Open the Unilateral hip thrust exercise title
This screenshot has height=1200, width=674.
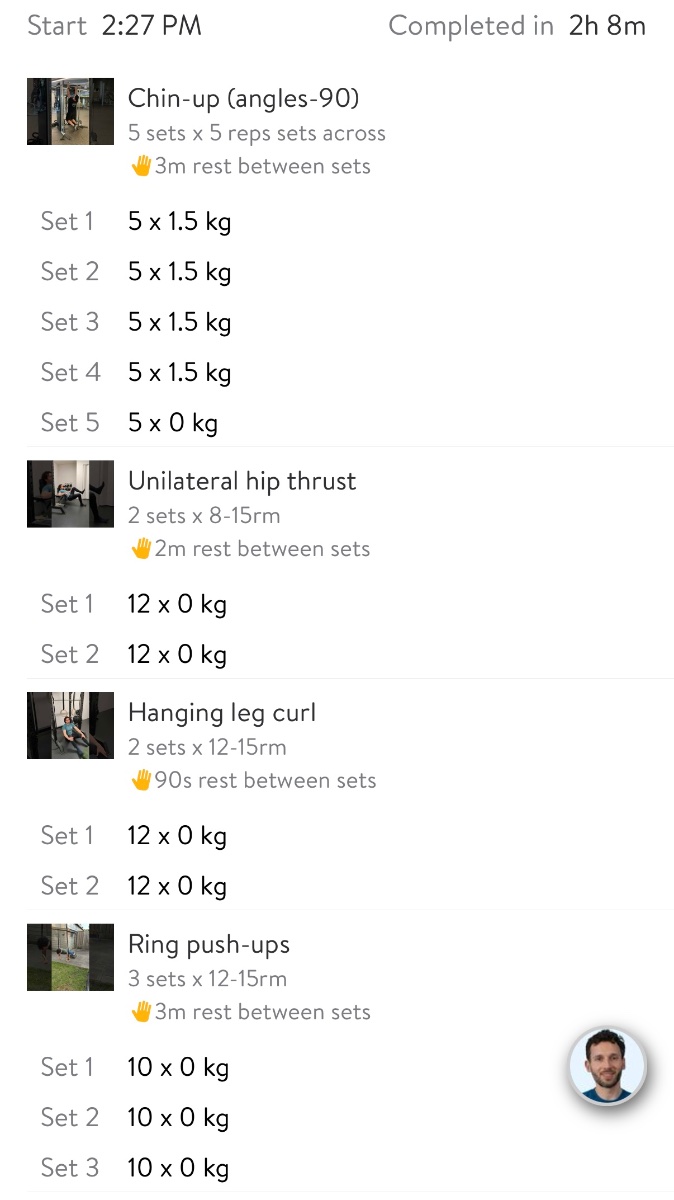pyautogui.click(x=242, y=481)
